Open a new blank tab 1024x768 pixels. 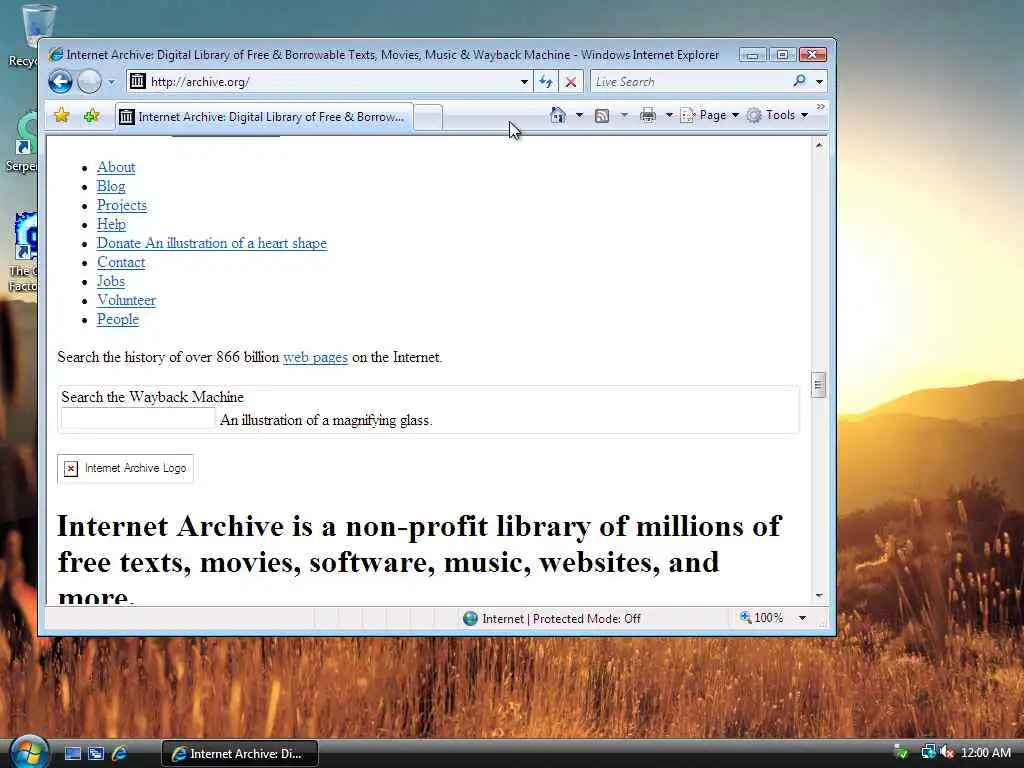coord(428,118)
